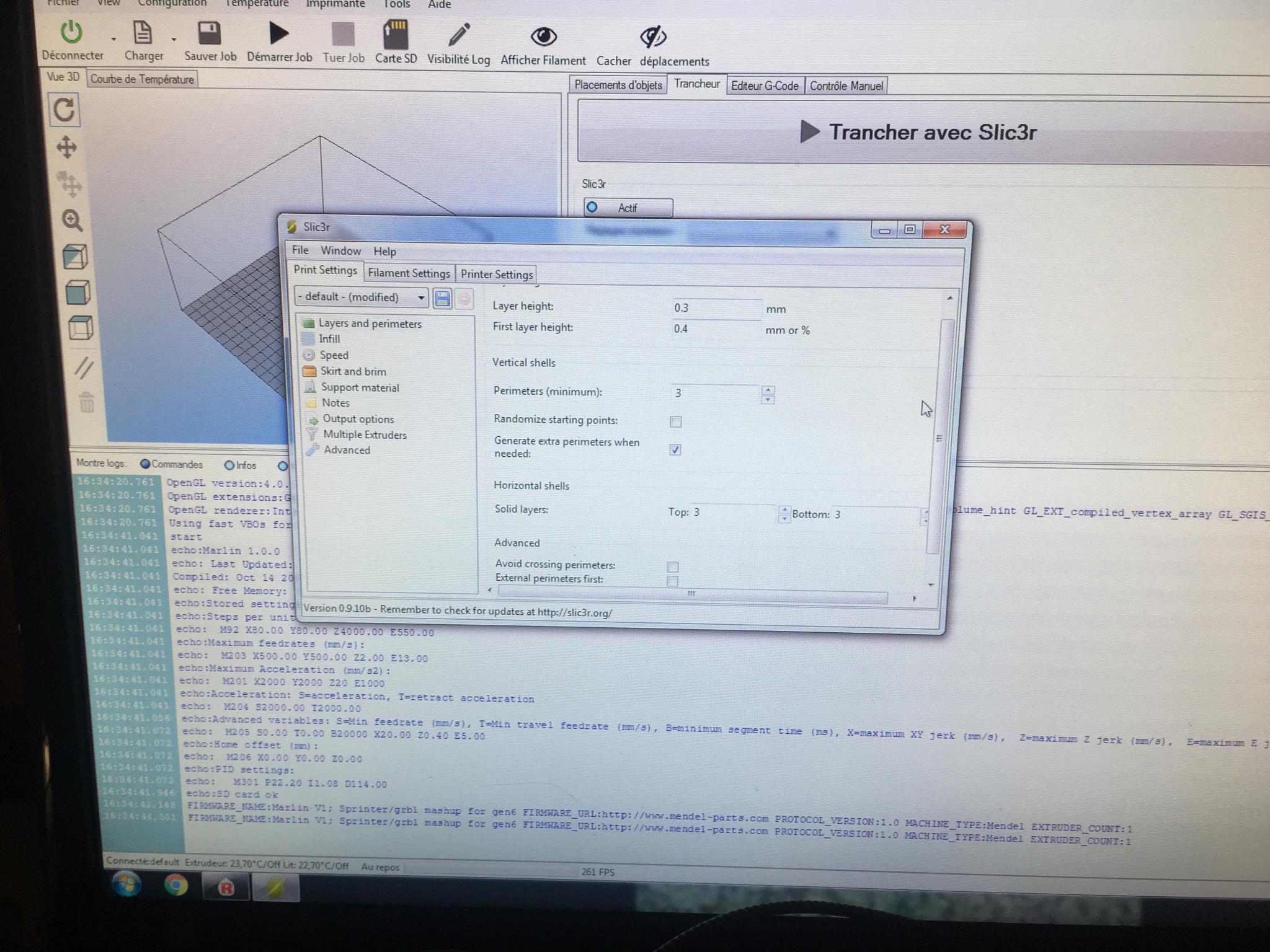1270x952 pixels.
Task: Click the Déconnecter power icon
Action: pyautogui.click(x=72, y=32)
